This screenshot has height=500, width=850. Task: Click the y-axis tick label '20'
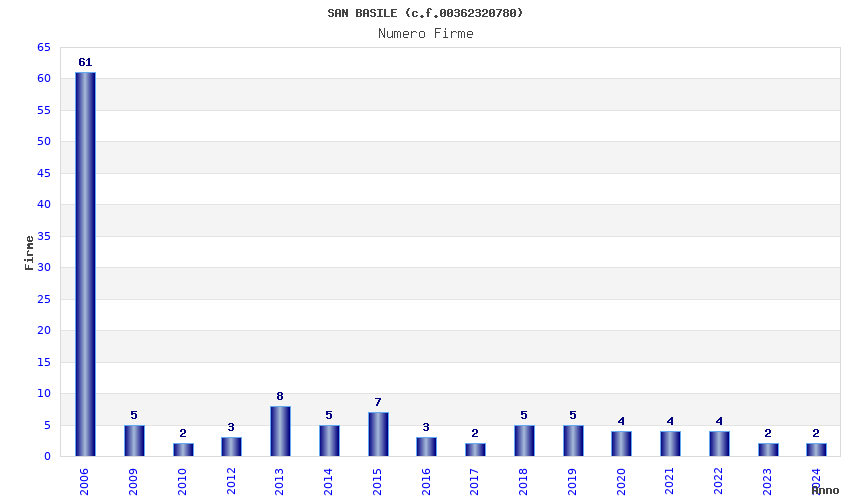44,330
